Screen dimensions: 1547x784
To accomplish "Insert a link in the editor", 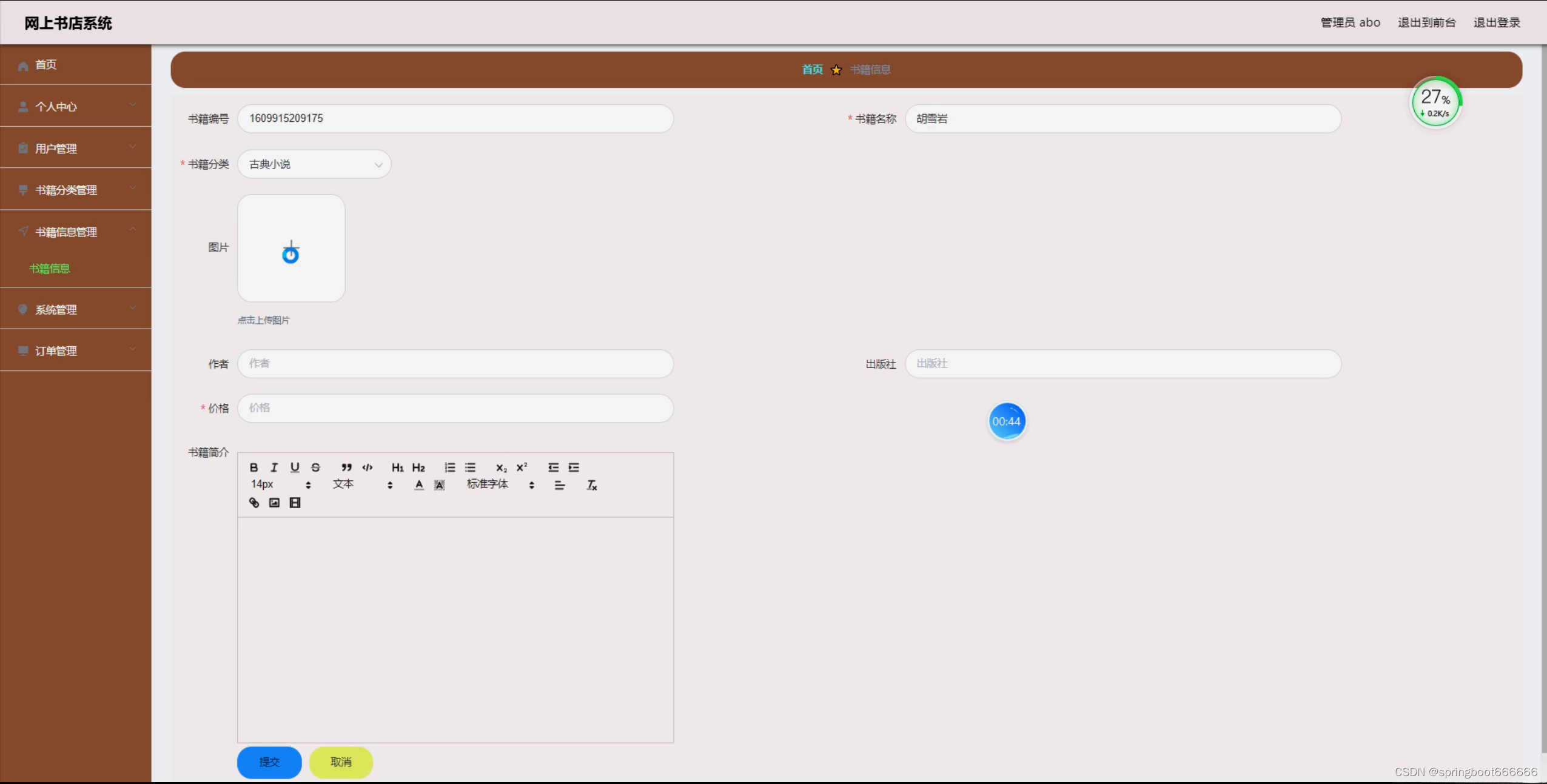I will point(254,503).
